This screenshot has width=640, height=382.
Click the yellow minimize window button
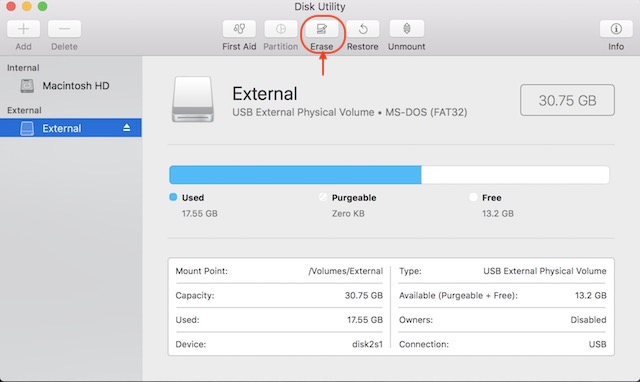27,6
